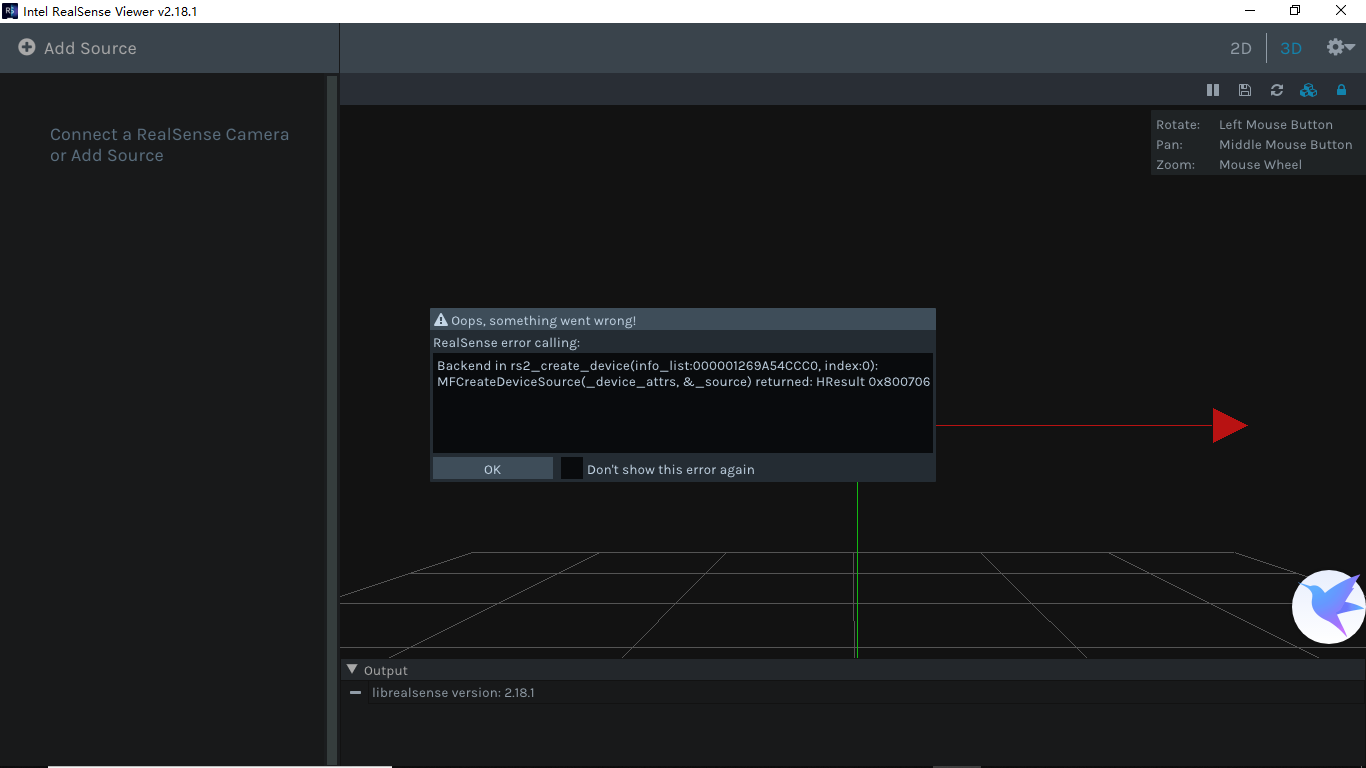Select the save snapshot icon
This screenshot has height=768, width=1366.
point(1244,90)
